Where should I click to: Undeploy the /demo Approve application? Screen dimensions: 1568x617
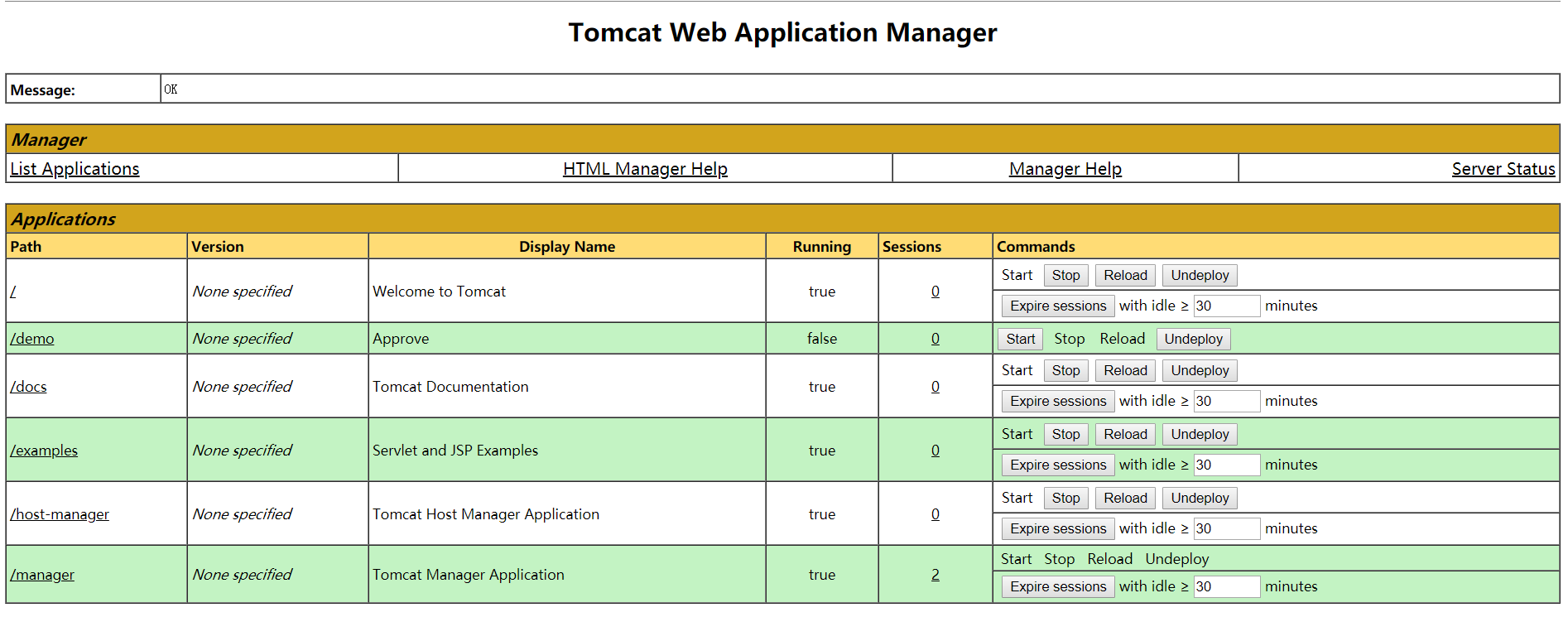[1193, 340]
